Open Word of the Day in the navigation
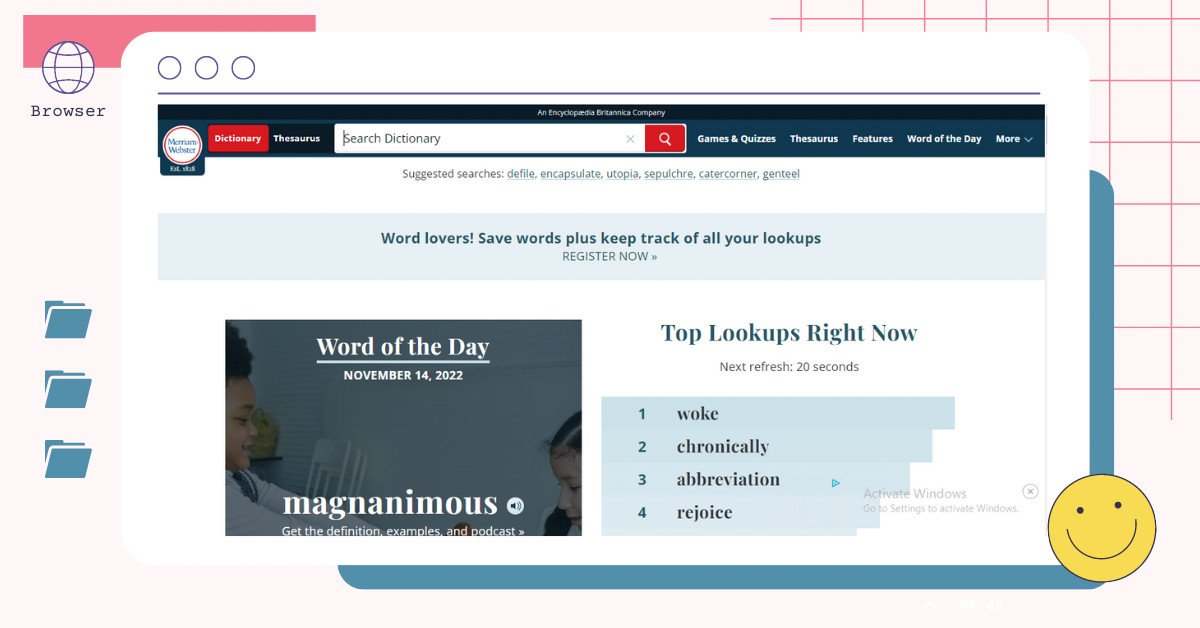The image size is (1200, 628). coord(944,138)
